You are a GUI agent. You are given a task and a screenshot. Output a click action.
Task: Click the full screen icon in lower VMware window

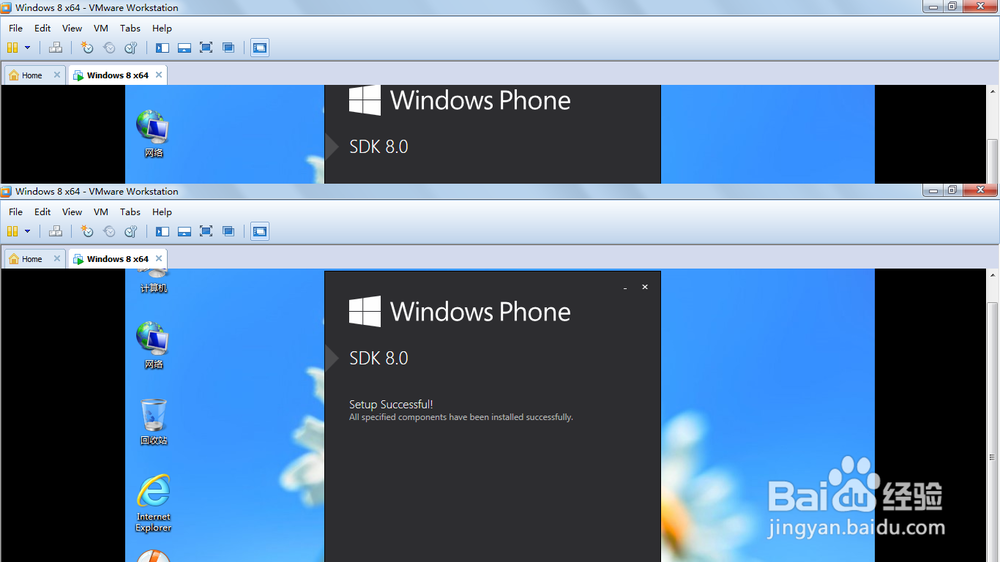206,232
